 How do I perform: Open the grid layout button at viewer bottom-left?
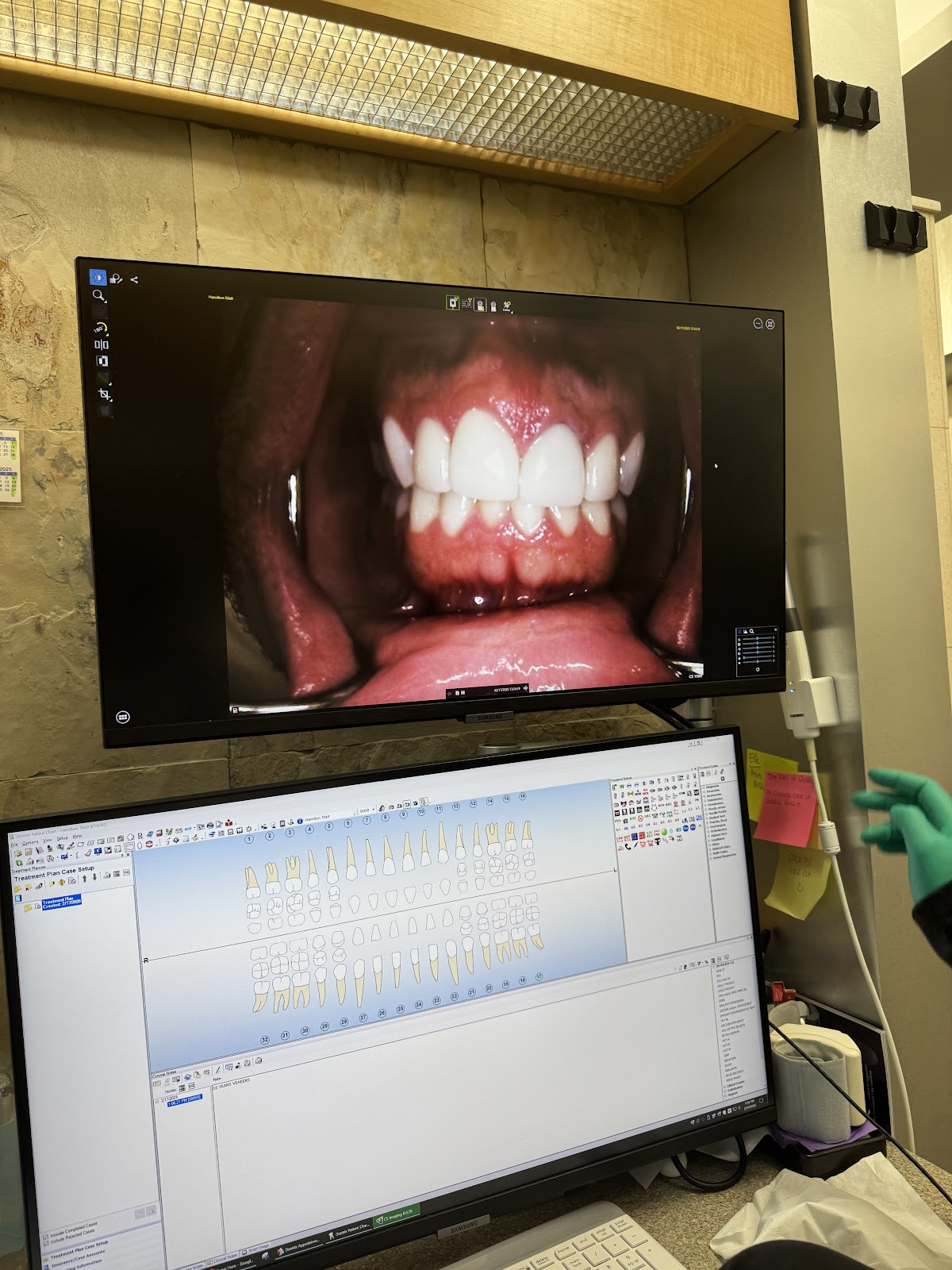[123, 717]
